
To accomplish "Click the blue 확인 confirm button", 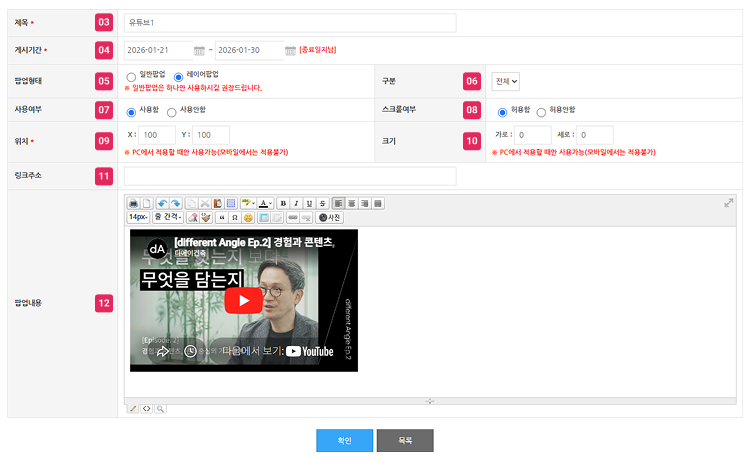I will point(344,440).
